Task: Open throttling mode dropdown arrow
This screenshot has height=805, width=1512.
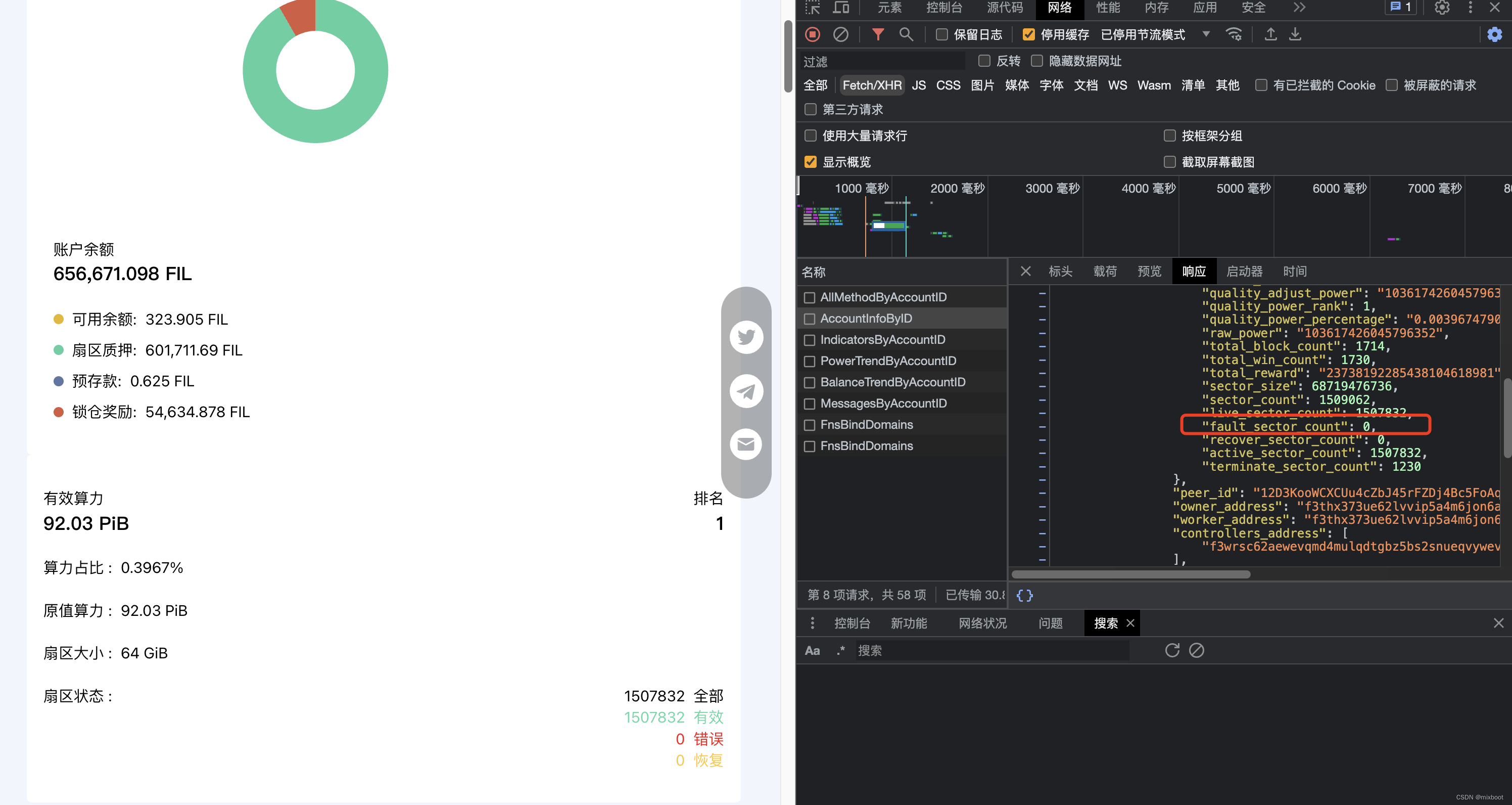Action: click(1206, 35)
